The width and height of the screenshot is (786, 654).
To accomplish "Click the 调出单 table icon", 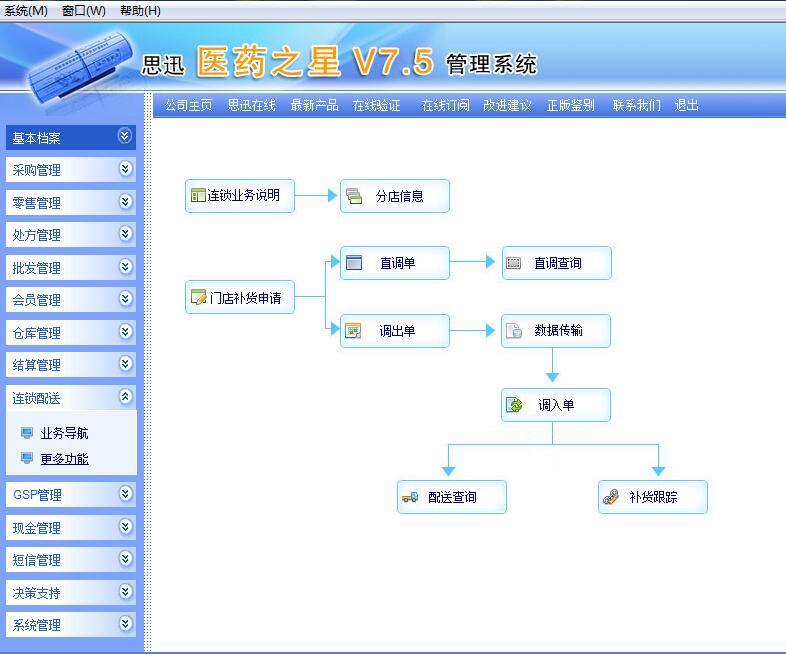I will point(353,331).
